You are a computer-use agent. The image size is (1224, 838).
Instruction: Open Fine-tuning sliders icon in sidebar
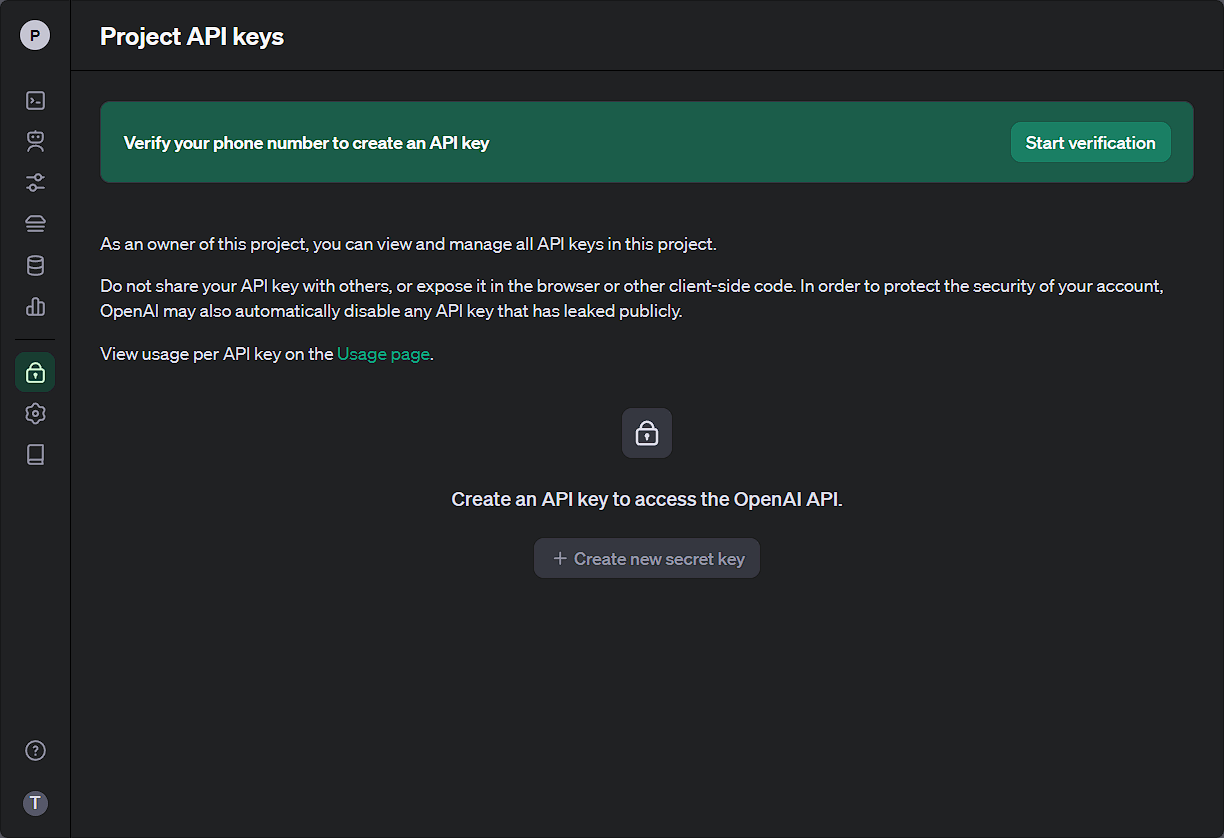35,183
